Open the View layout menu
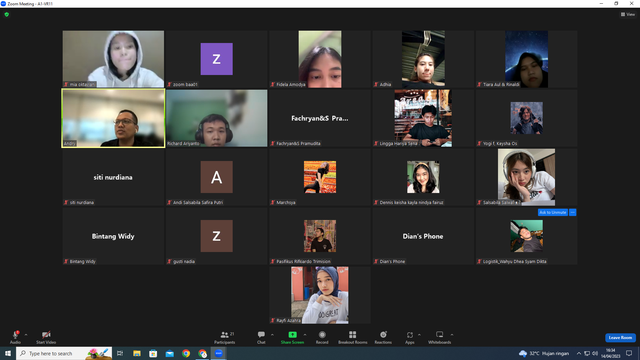 pyautogui.click(x=628, y=14)
